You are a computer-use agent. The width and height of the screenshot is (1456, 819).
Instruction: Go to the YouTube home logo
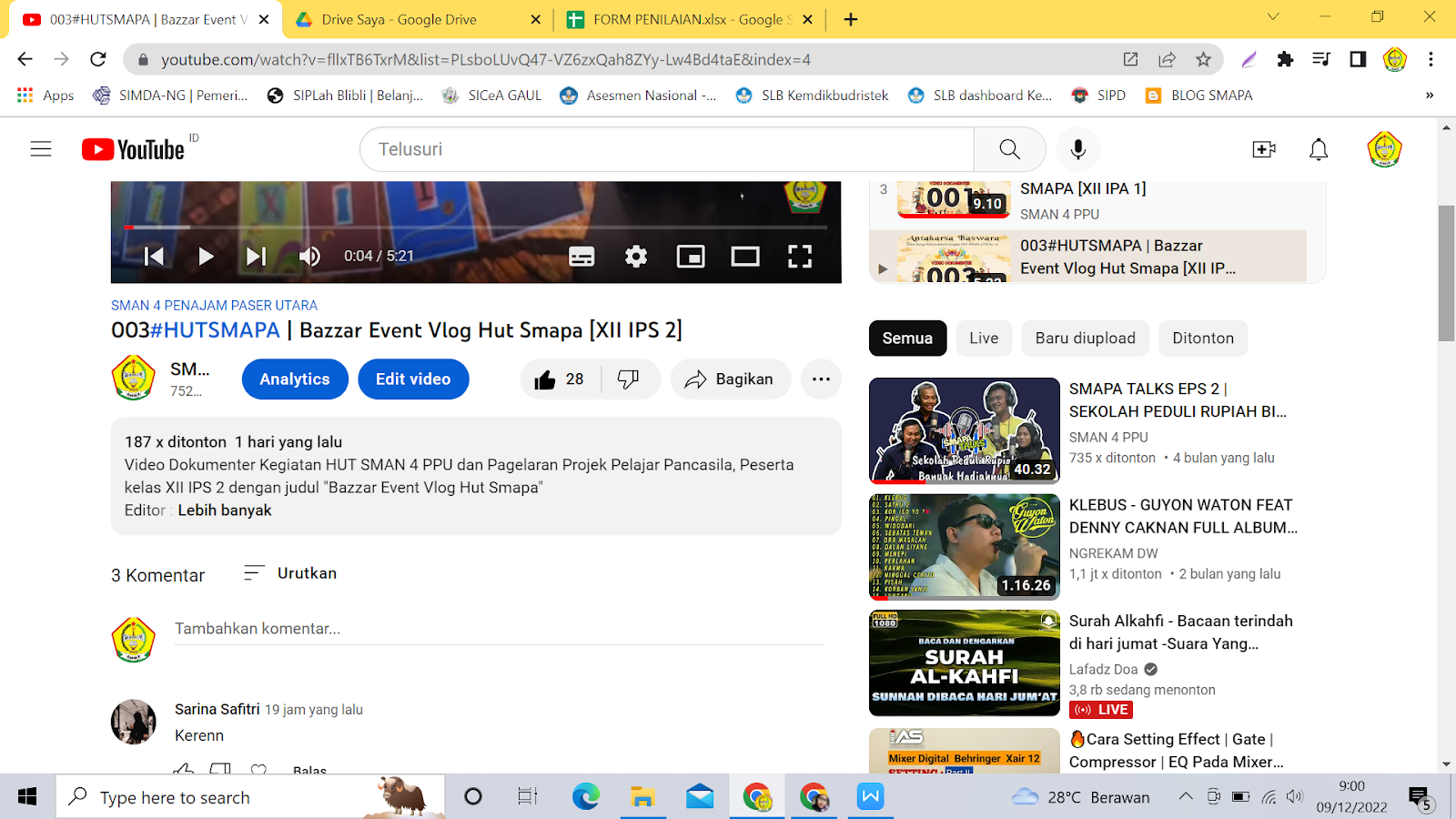pos(133,149)
